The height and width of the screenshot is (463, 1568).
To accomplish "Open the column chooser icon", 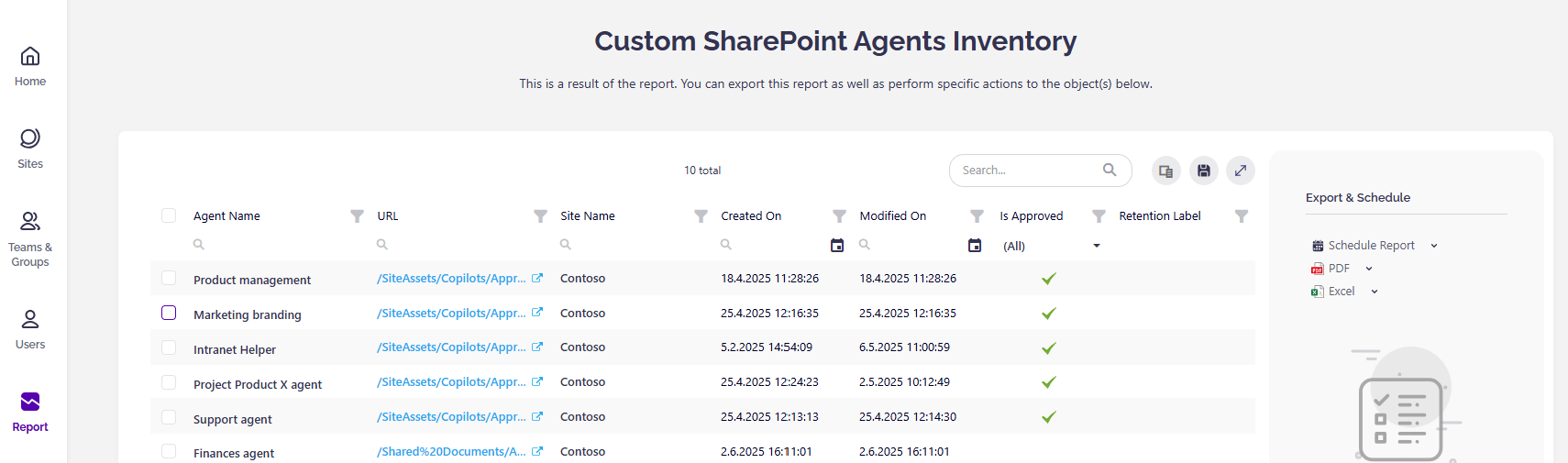I will pos(1165,171).
